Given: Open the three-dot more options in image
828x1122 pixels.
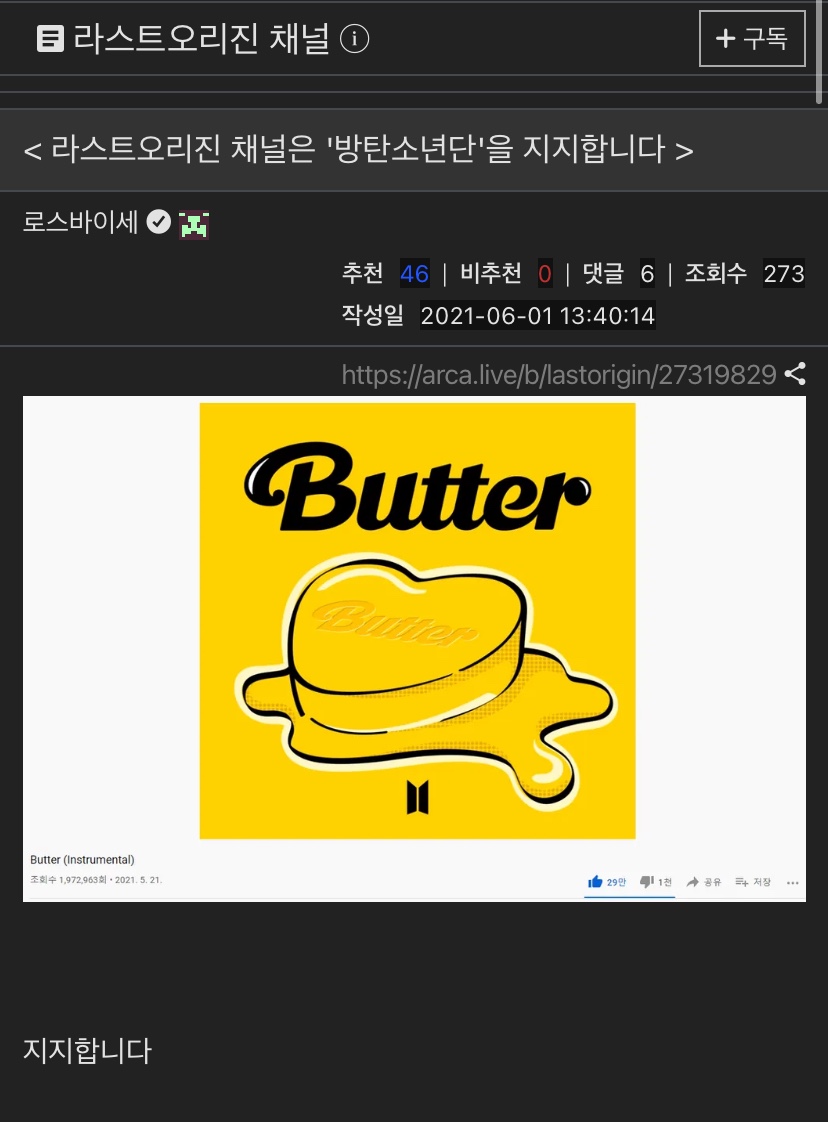Looking at the screenshot, I should pos(792,883).
